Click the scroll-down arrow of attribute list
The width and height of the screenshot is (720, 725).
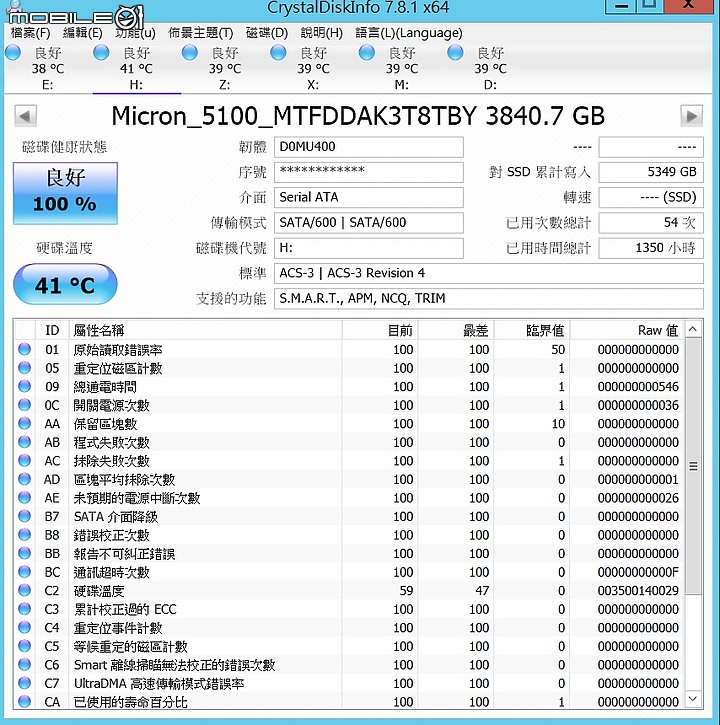pos(693,698)
